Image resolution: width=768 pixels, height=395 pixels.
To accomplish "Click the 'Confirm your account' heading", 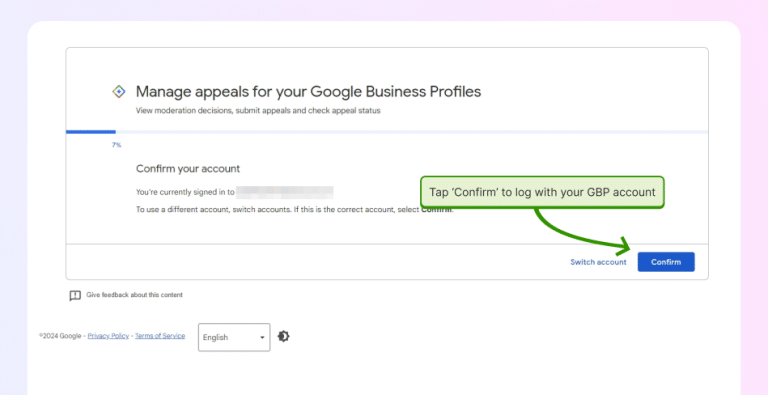I will [188, 169].
